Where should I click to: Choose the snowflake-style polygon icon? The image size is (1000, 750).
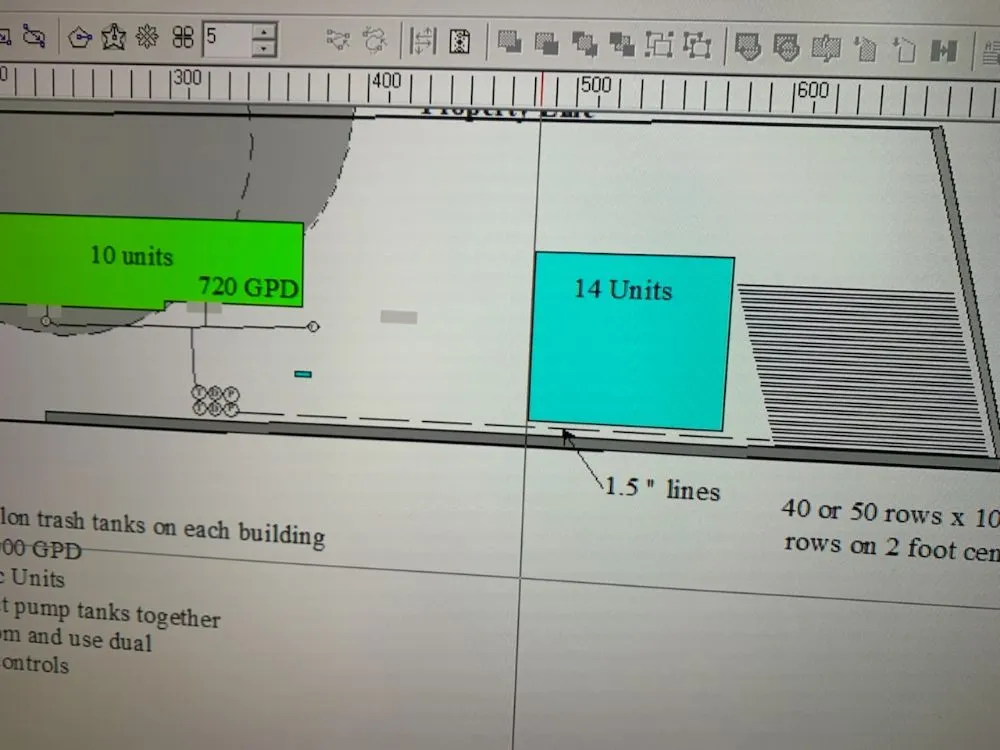[x=147, y=39]
